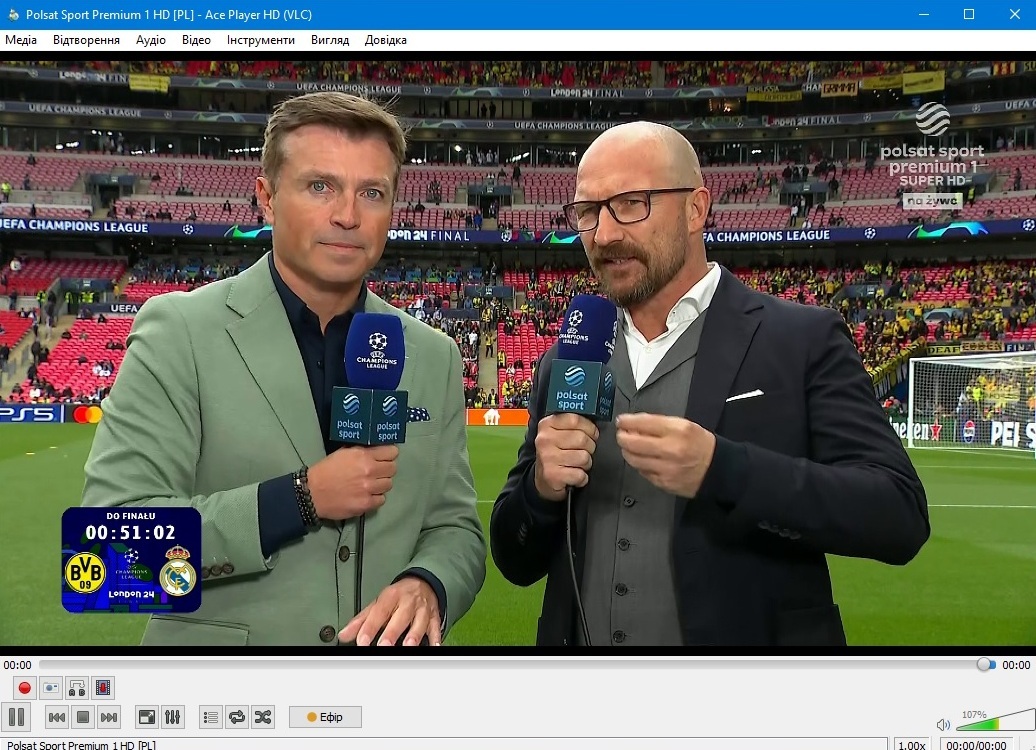This screenshot has width=1036, height=750.
Task: Stop the playback
Action: click(x=83, y=717)
